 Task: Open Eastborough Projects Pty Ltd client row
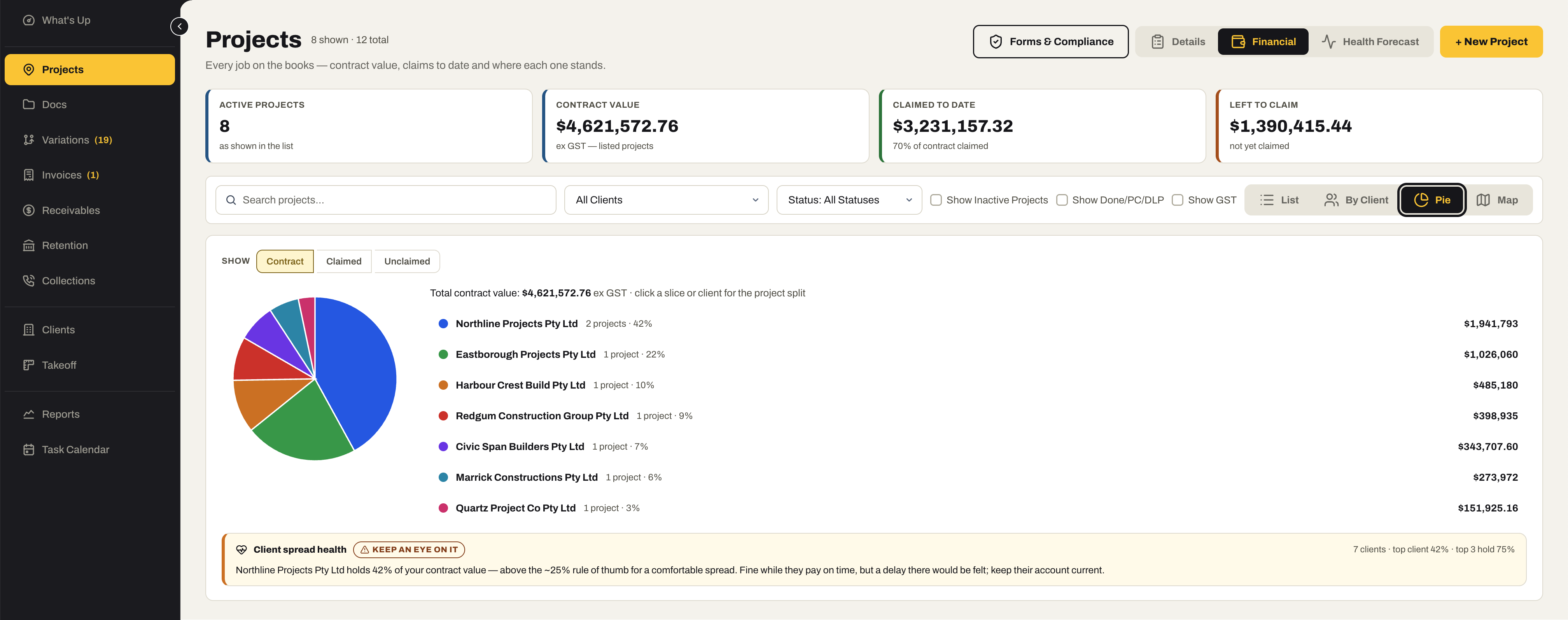[x=978, y=354]
